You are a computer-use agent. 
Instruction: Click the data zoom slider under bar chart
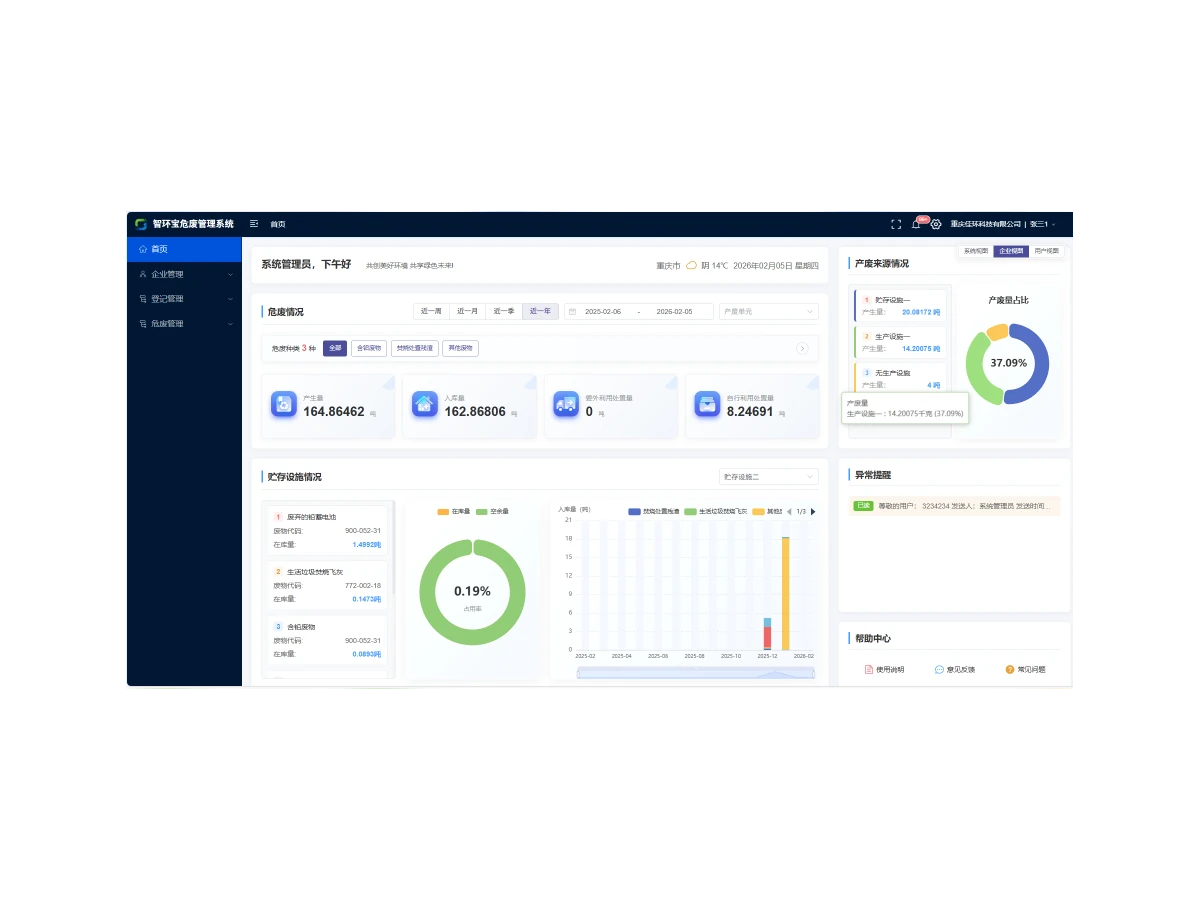(696, 672)
